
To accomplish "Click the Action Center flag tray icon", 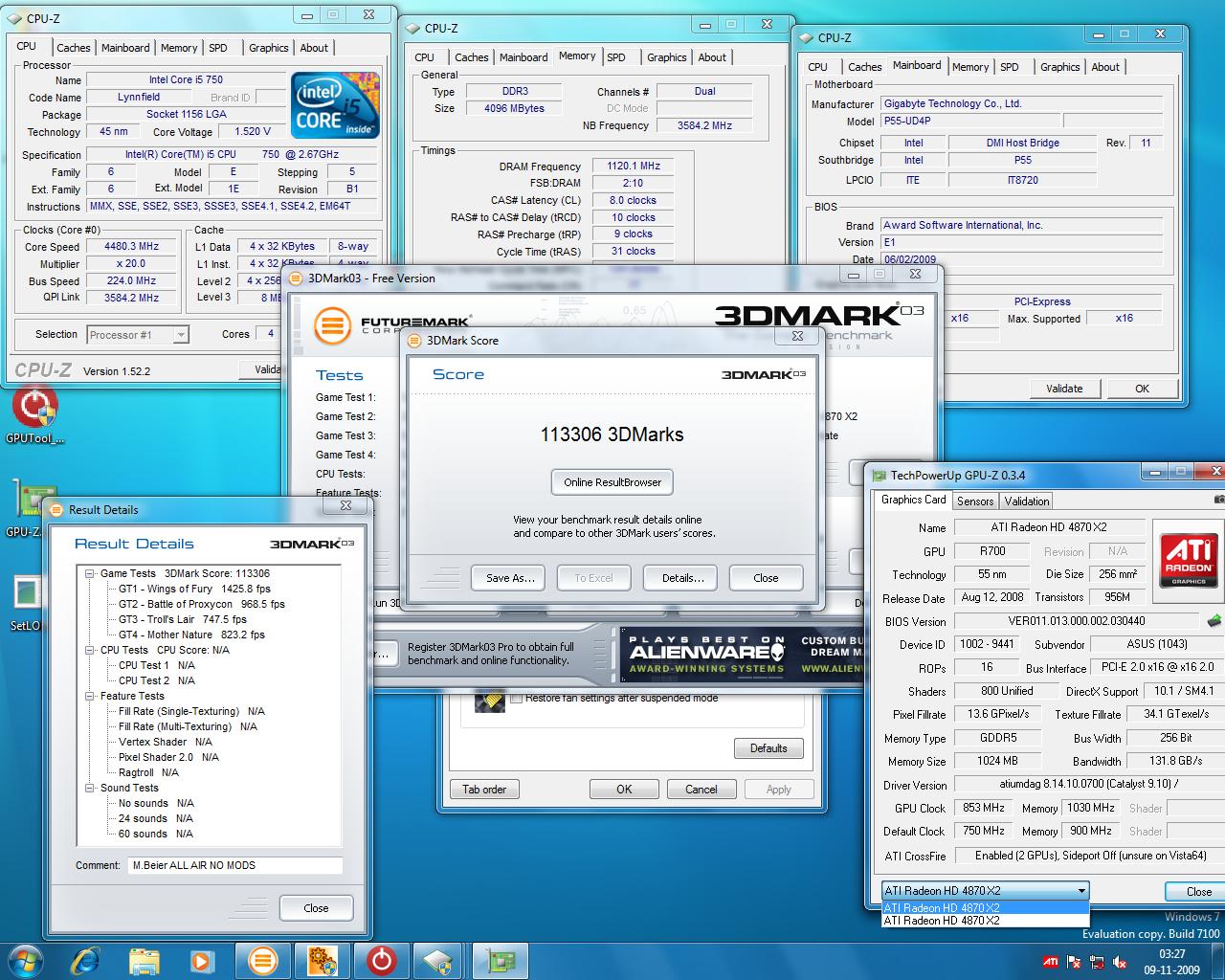I will [1073, 962].
